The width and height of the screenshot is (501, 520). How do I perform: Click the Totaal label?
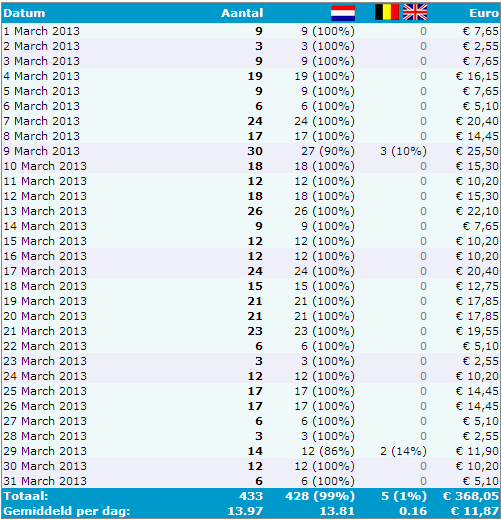pos(26,496)
